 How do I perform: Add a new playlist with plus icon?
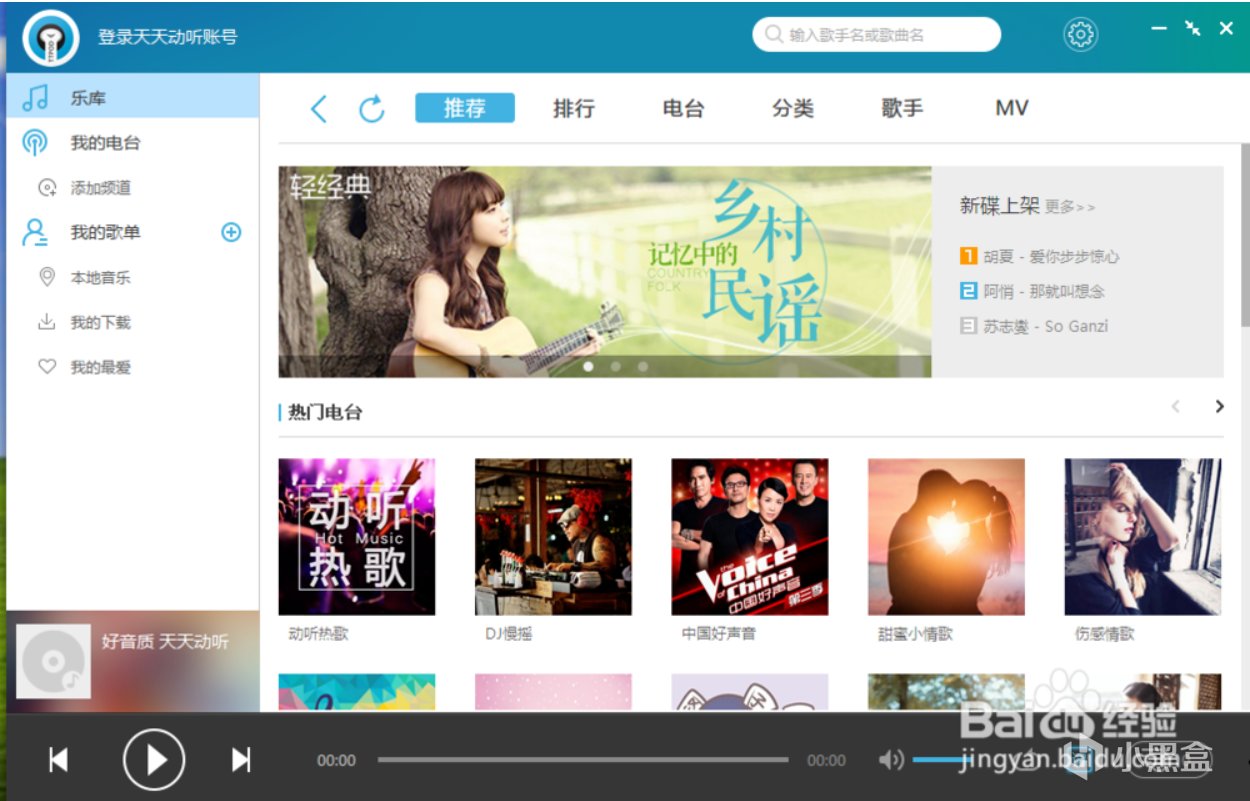231,232
